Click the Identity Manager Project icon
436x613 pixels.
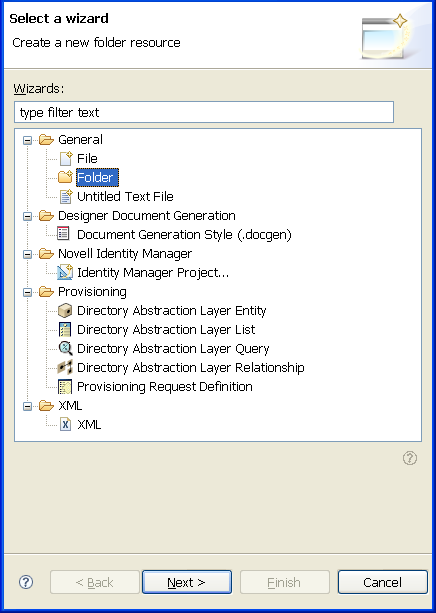click(65, 272)
